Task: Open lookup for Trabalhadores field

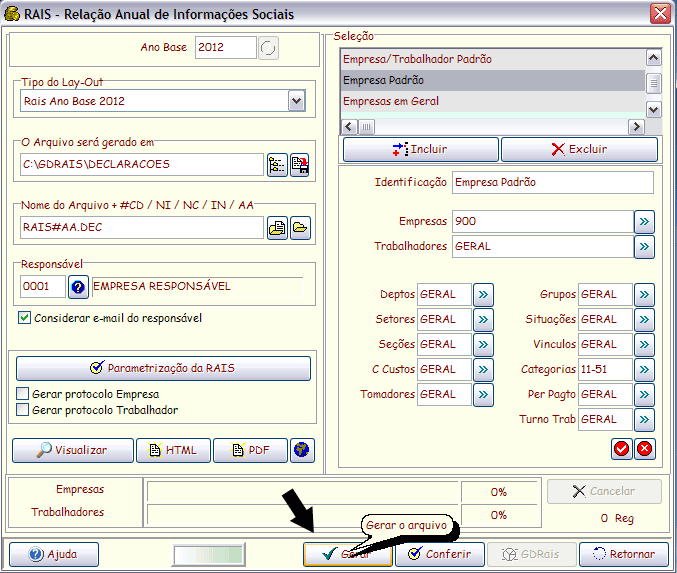Action: pos(644,246)
